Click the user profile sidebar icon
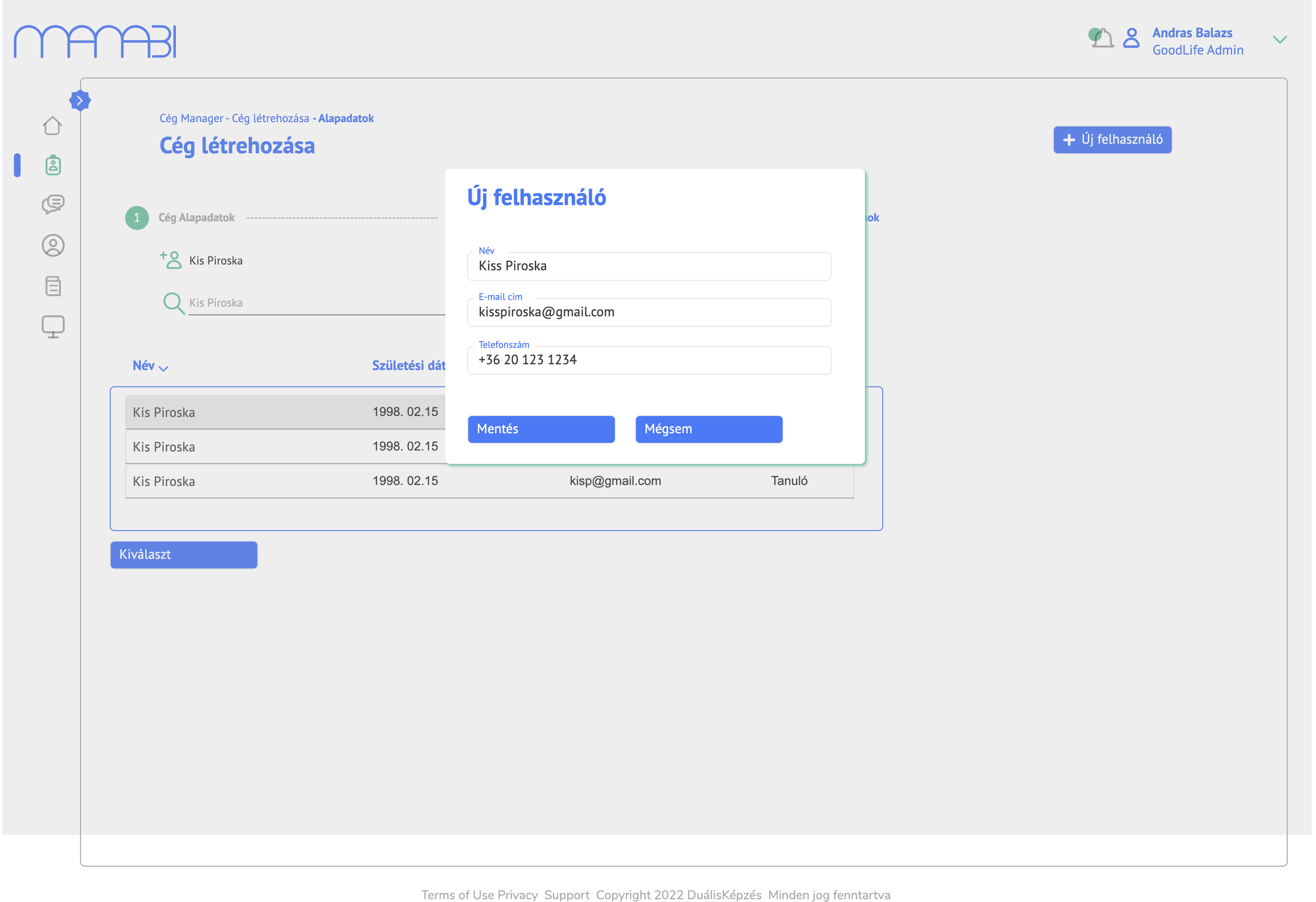The height and width of the screenshot is (902, 1316). 52,245
